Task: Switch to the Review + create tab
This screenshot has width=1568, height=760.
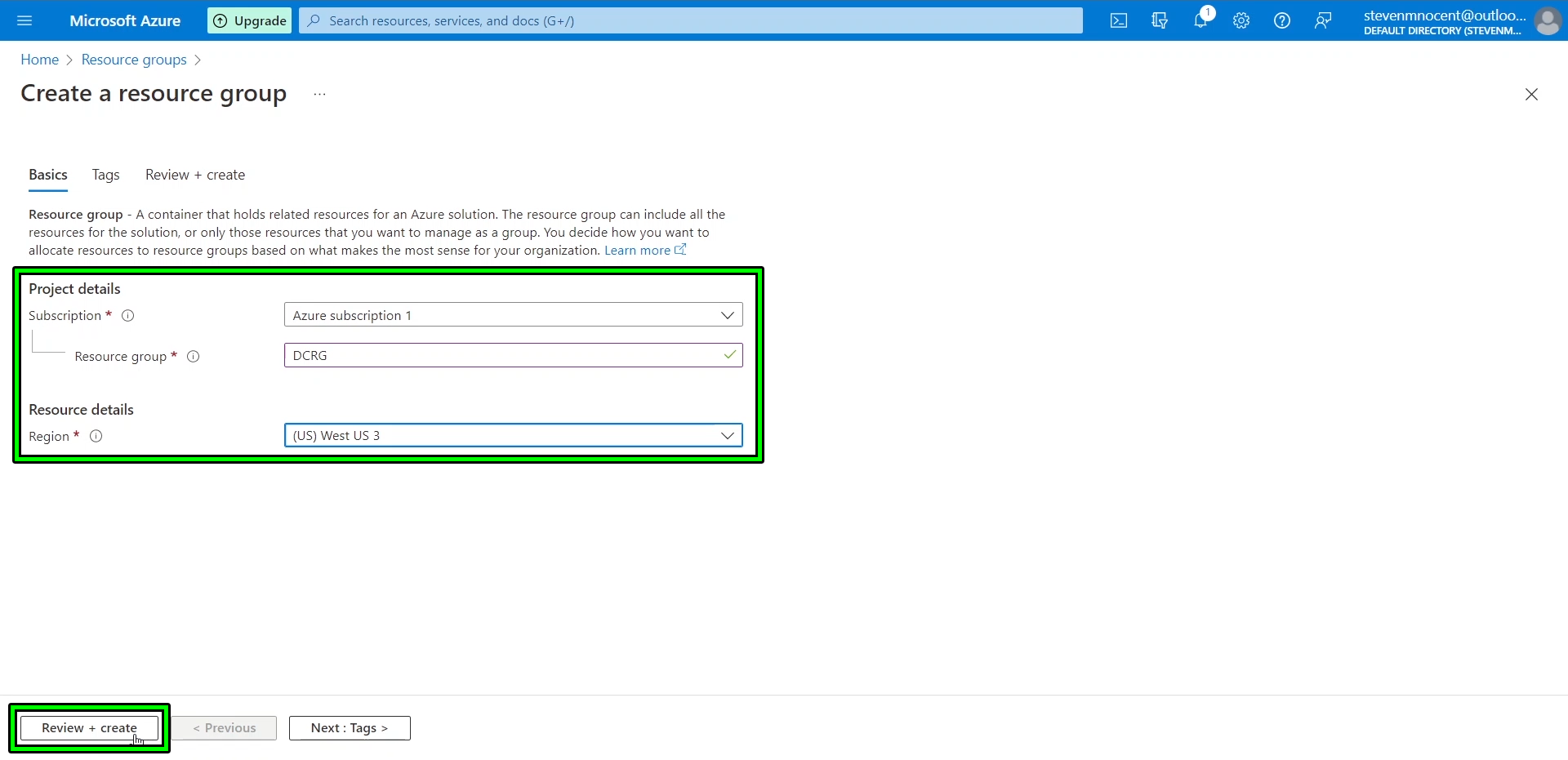Action: tap(194, 175)
